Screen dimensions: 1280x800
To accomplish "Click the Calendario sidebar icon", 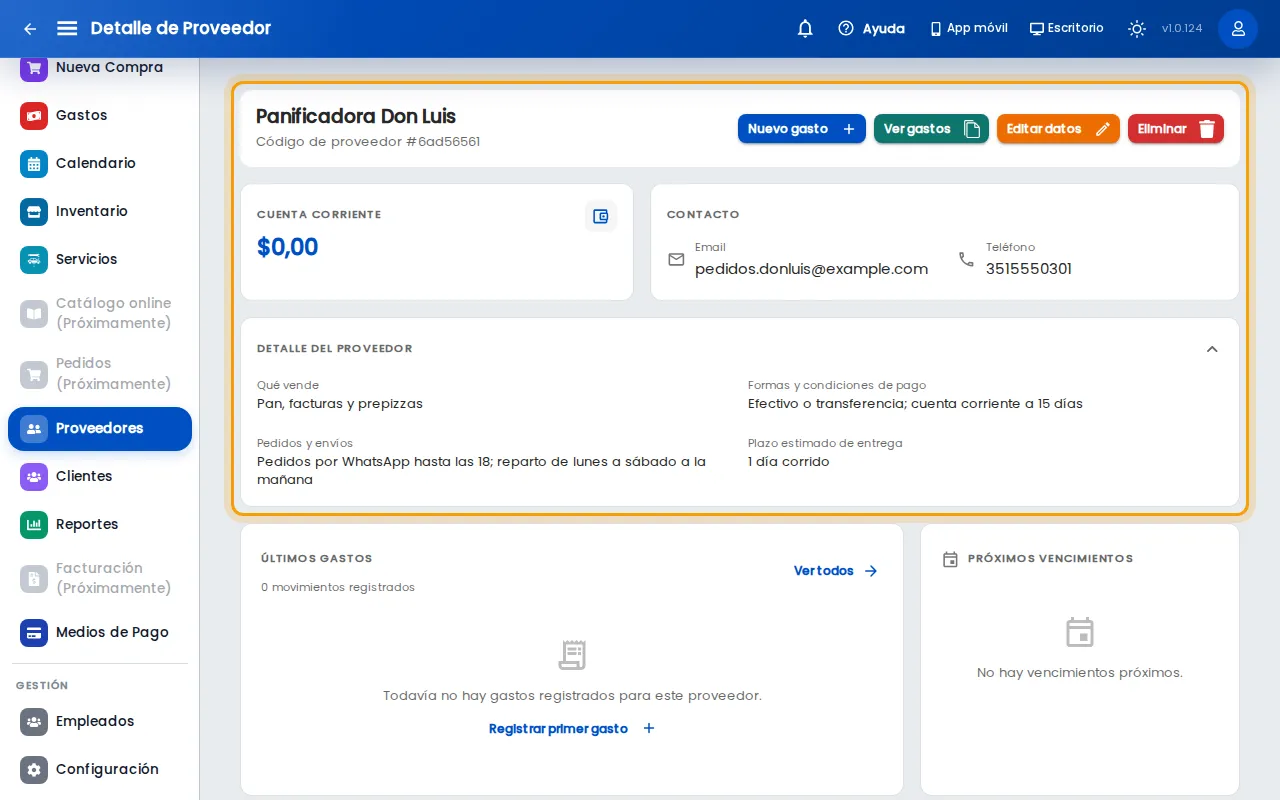I will [34, 164].
